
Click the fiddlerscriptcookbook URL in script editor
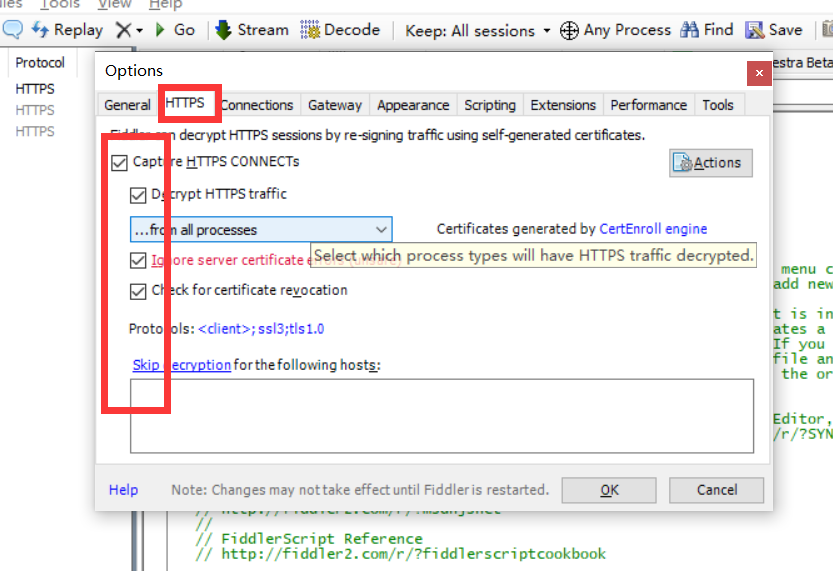click(x=413, y=554)
